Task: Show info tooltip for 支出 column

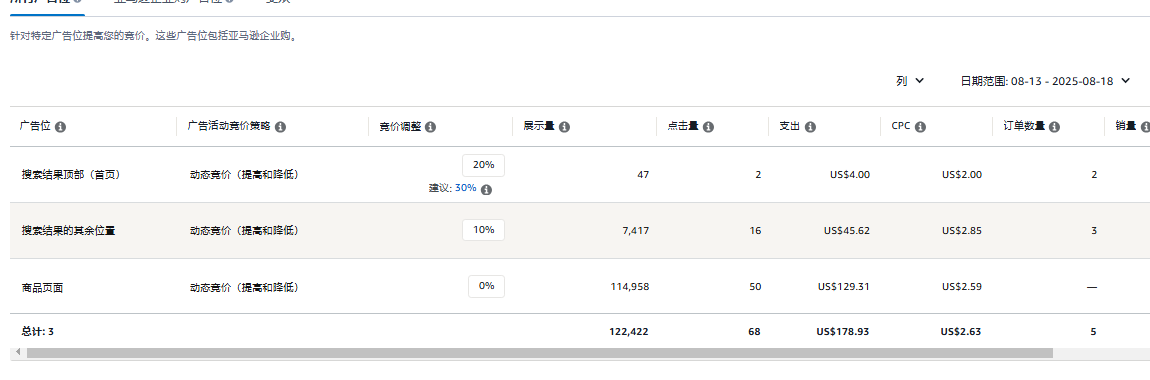Action: pyautogui.click(x=810, y=127)
